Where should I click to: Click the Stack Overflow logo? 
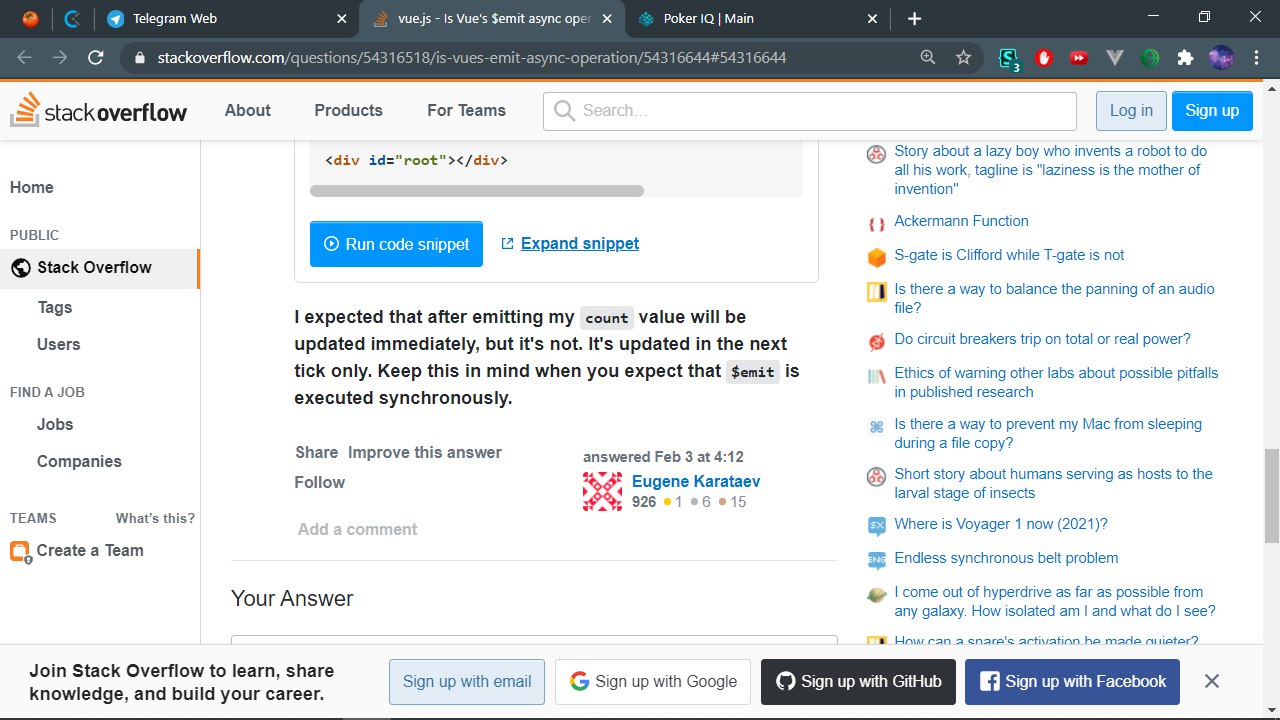(99, 110)
